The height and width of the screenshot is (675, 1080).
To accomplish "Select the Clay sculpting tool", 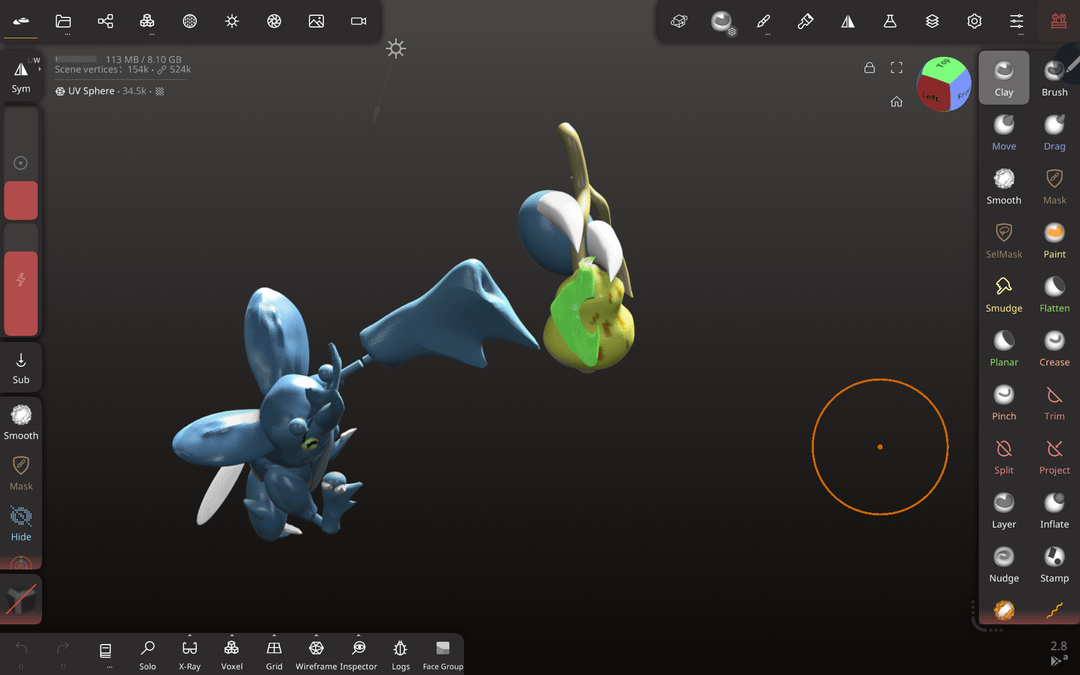I will (1004, 77).
